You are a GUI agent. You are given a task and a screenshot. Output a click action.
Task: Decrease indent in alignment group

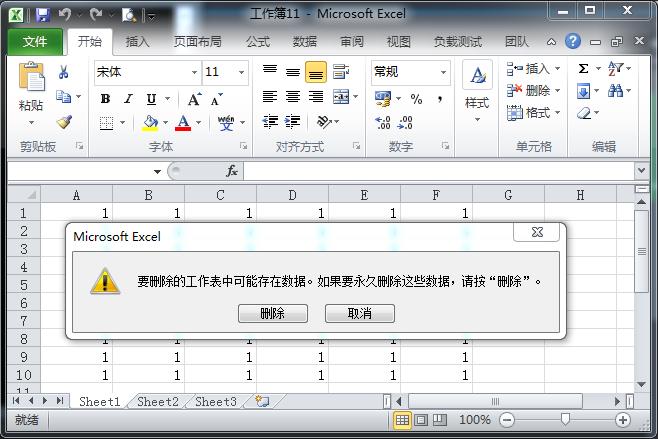(x=270, y=122)
